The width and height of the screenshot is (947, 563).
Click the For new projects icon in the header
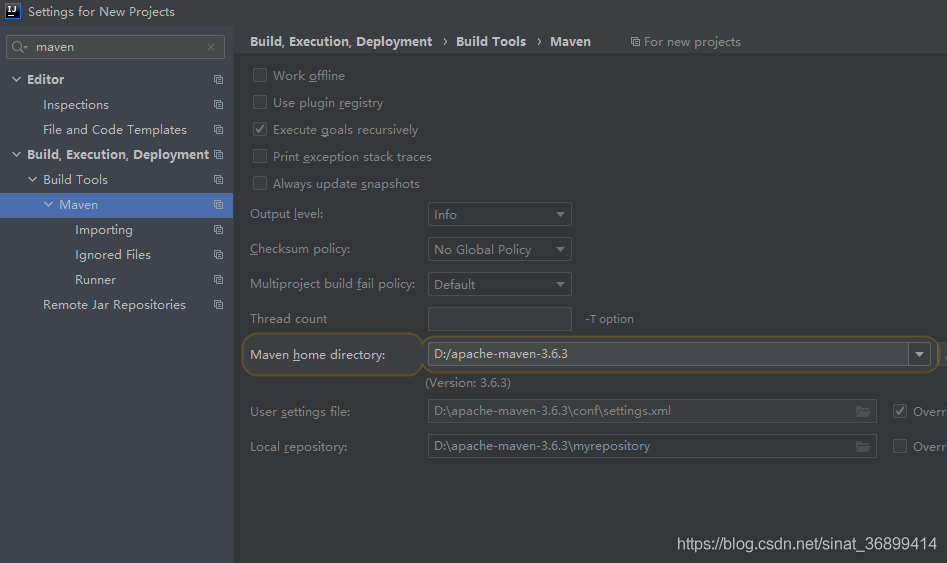pyautogui.click(x=635, y=42)
